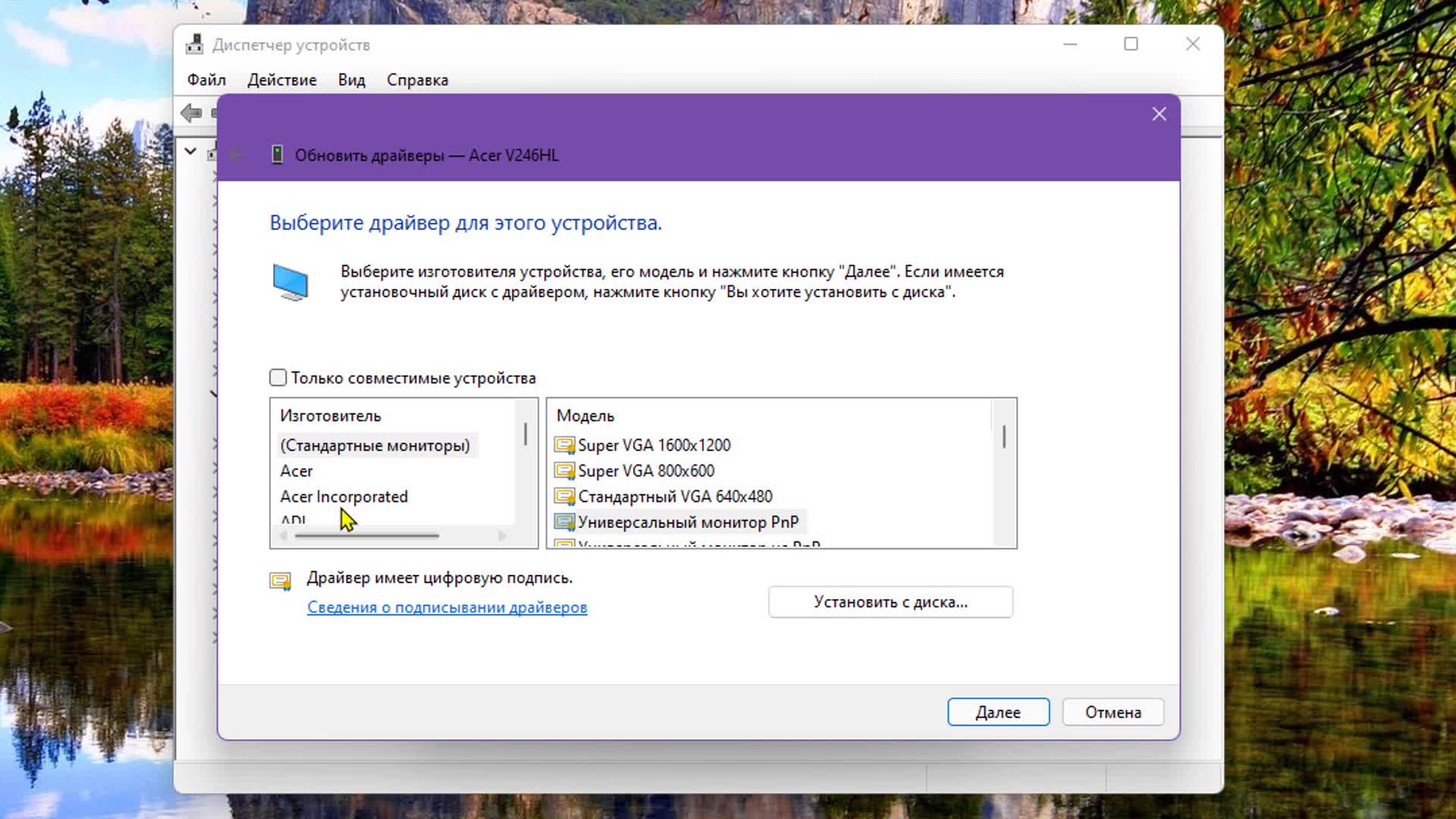This screenshot has width=1456, height=819.
Task: Collapse the root device tree chevron
Action: pyautogui.click(x=190, y=152)
